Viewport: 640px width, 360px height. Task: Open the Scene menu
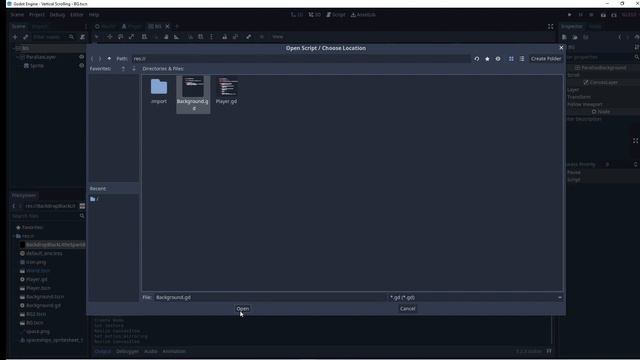(x=17, y=15)
